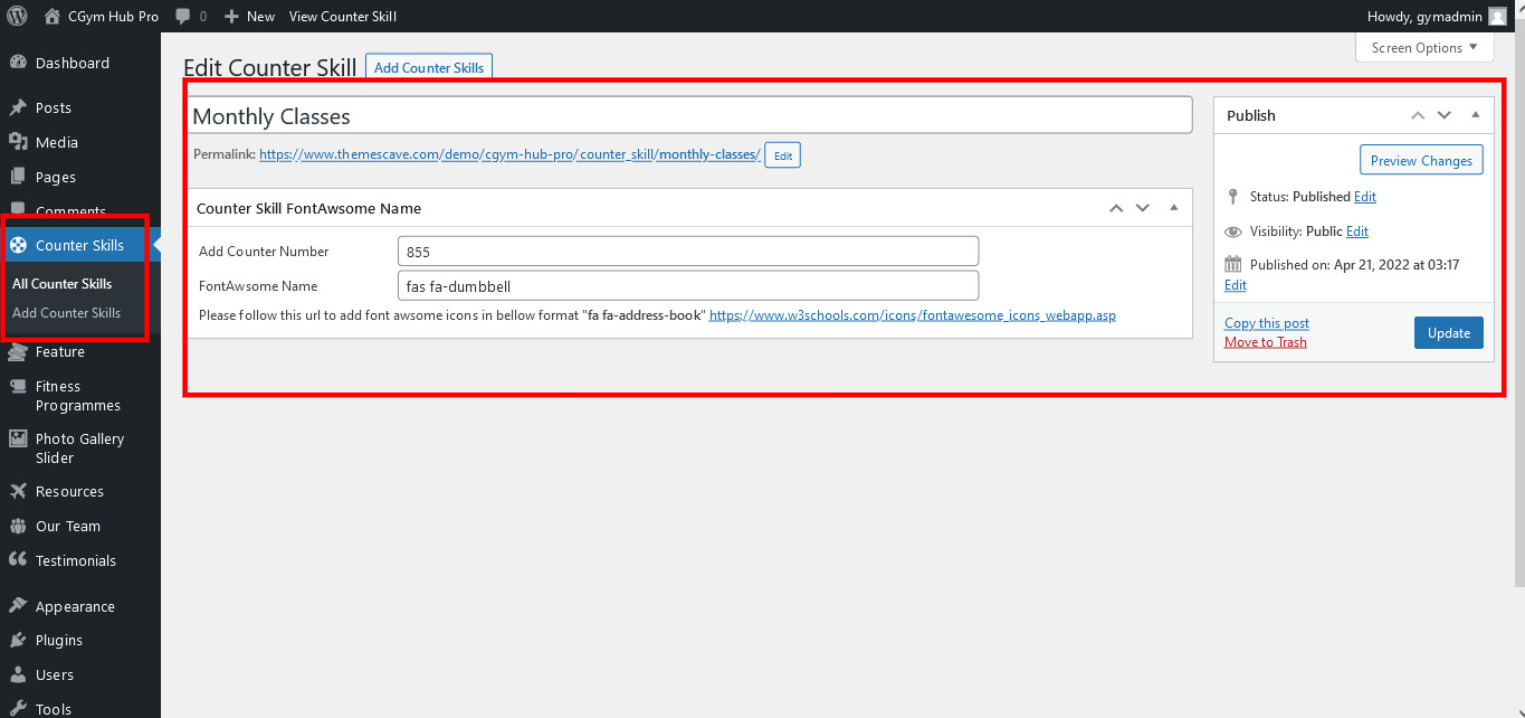This screenshot has width=1525, height=718.
Task: Click the Monthly Classes title field
Action: (690, 116)
